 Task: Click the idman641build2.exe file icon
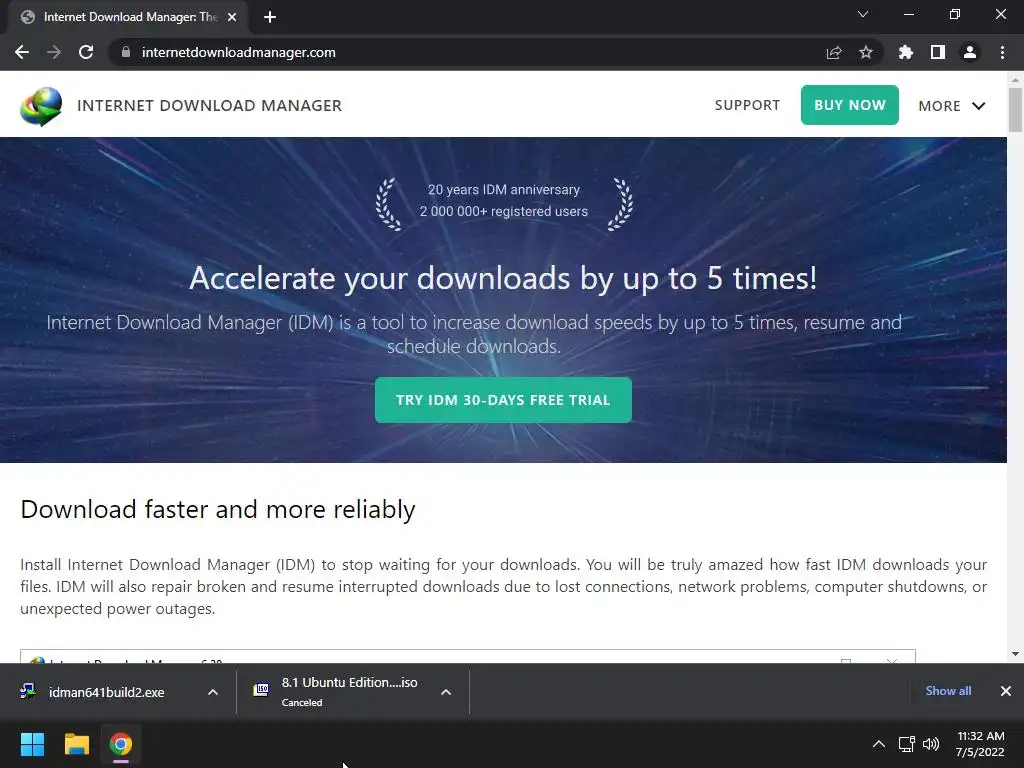(x=27, y=691)
